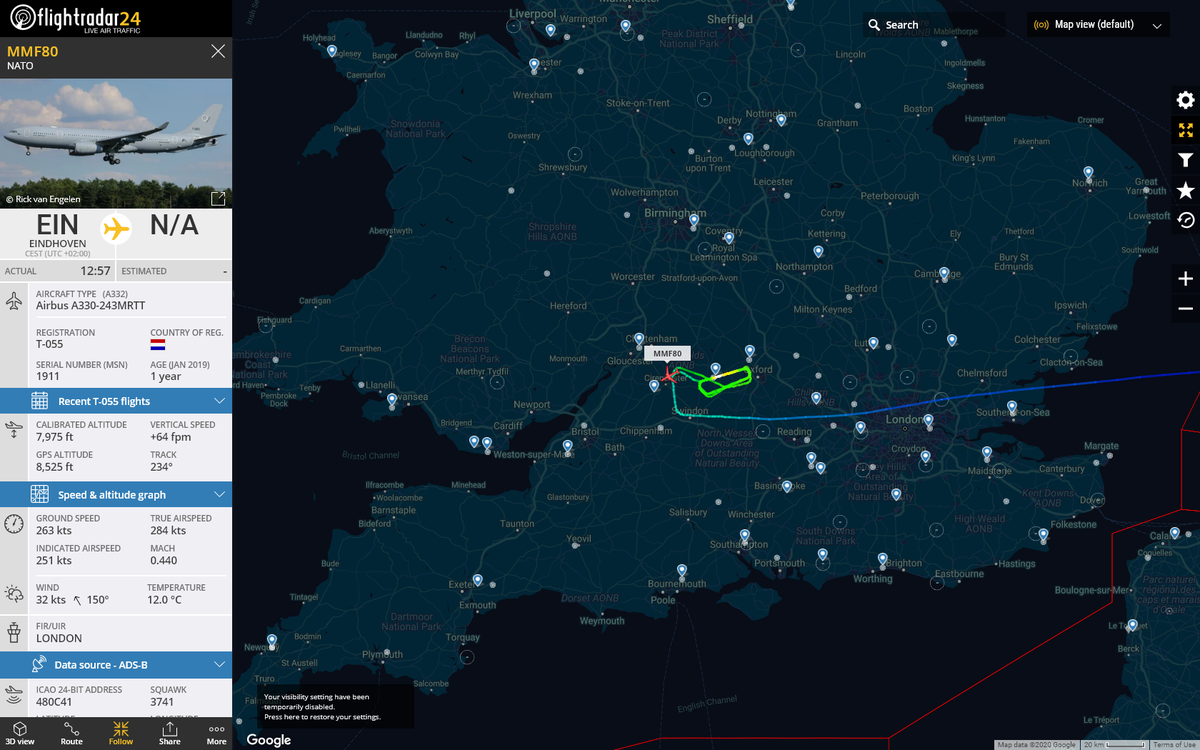Click the Exeter airport marker
Image resolution: width=1200 pixels, height=750 pixels.
pyautogui.click(x=478, y=580)
